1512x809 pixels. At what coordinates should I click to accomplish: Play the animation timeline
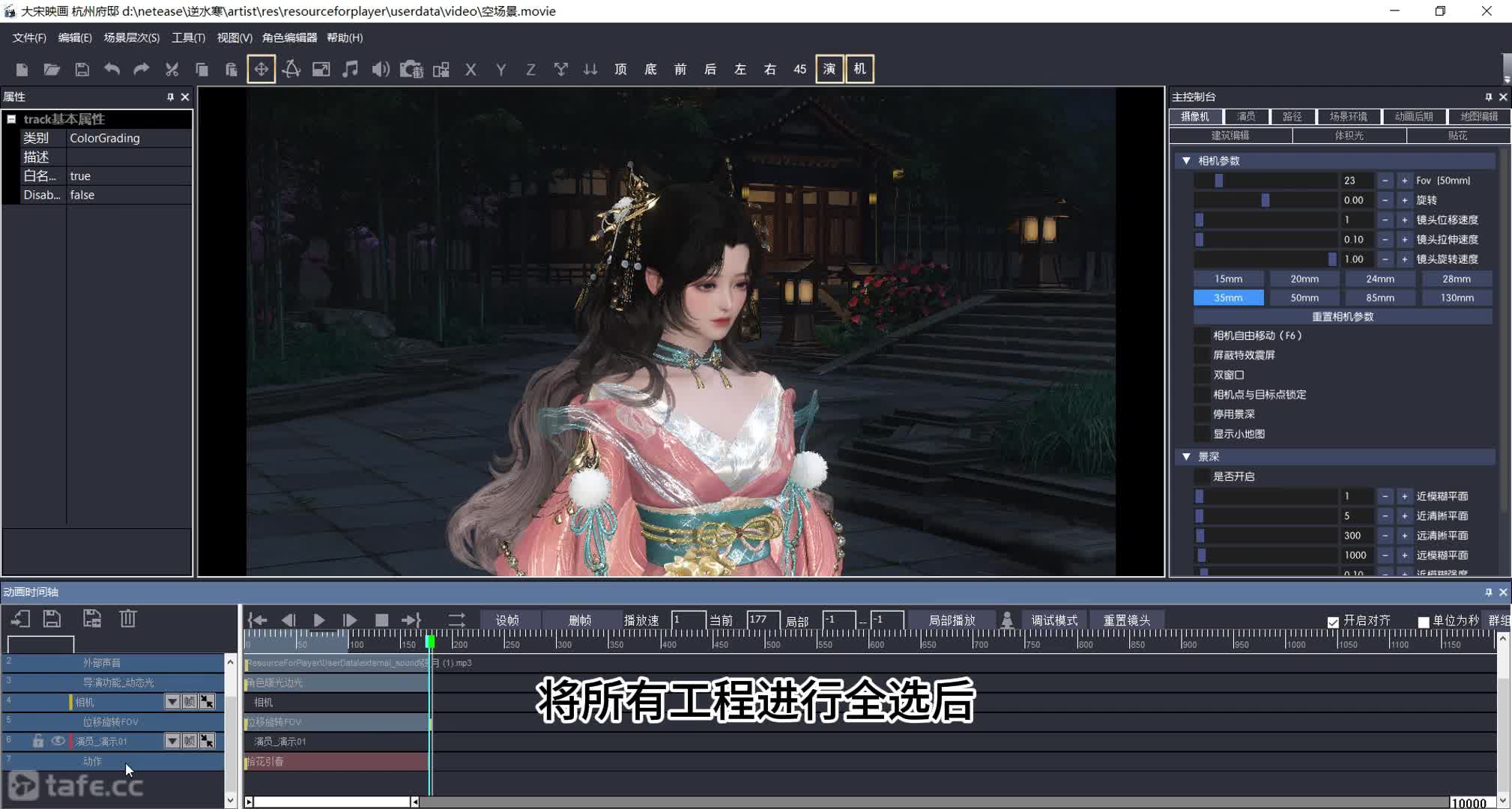tap(319, 620)
